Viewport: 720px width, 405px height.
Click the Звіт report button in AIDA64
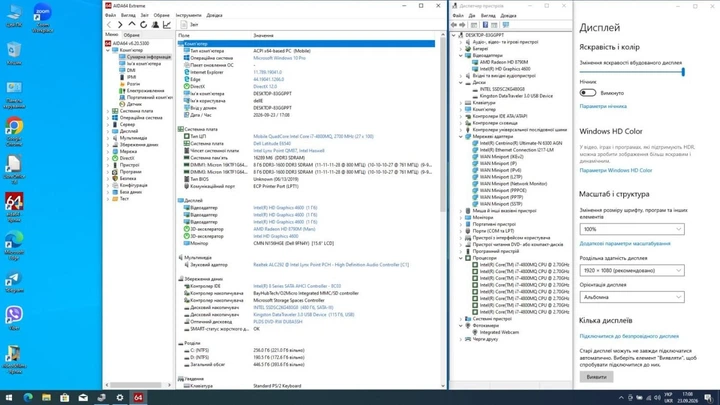(189, 25)
